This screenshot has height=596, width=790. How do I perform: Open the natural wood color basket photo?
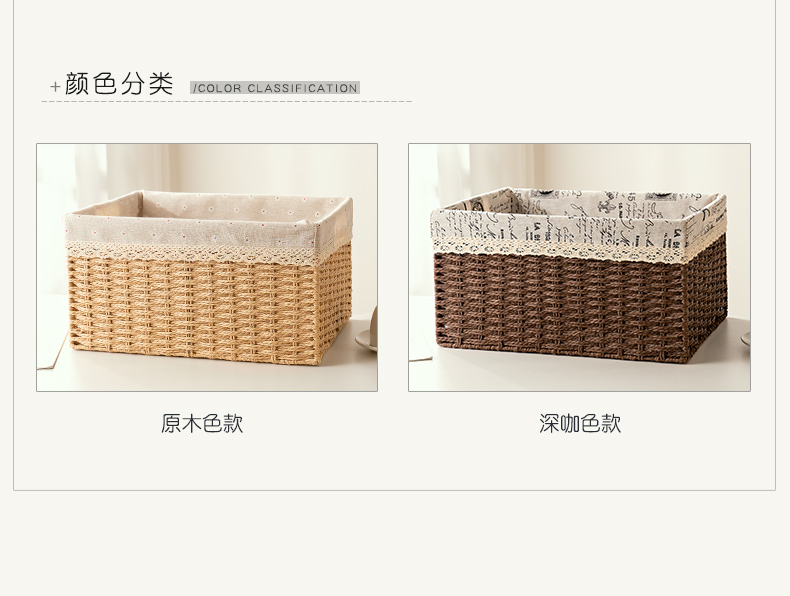[x=207, y=267]
